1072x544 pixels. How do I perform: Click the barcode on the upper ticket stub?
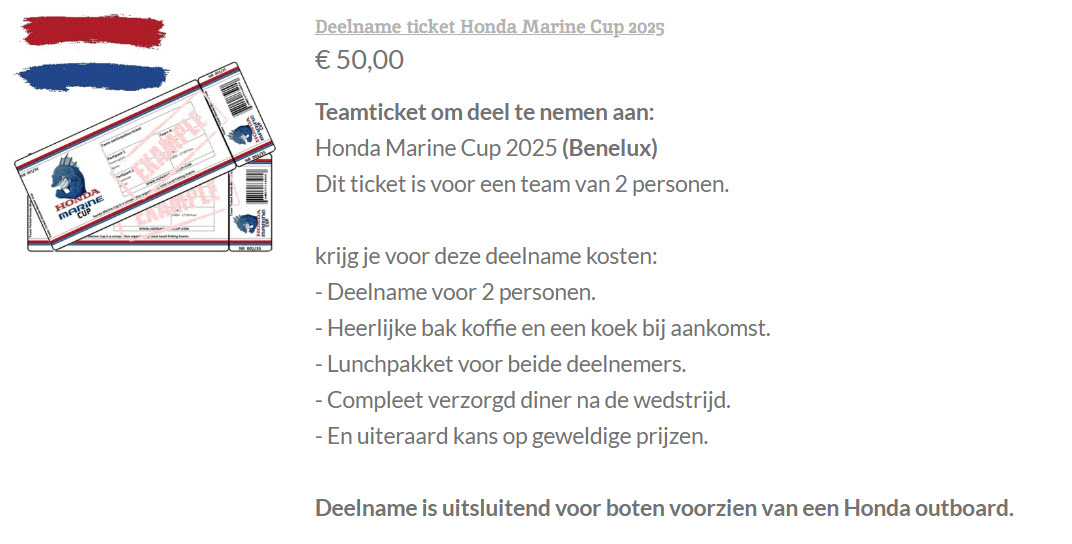(236, 96)
